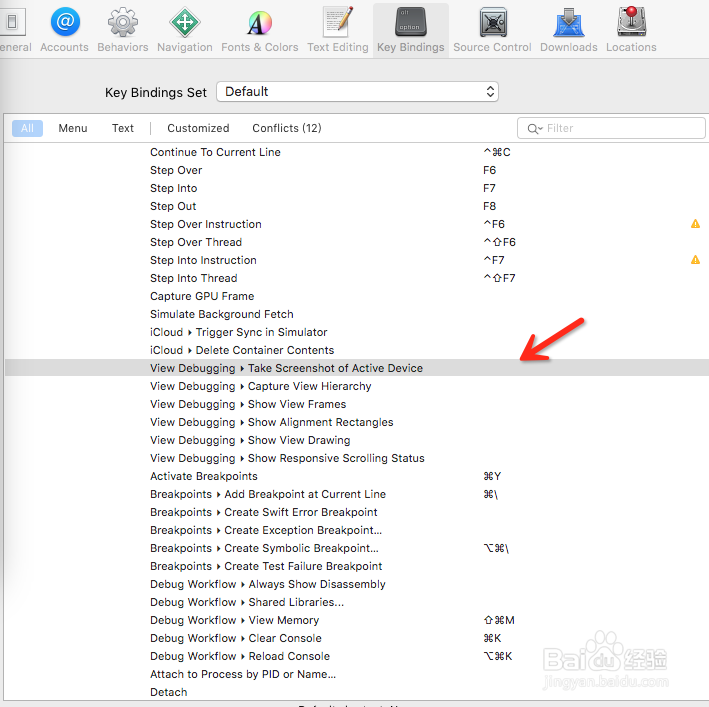This screenshot has width=709, height=707.
Task: Select Show Responsive Scrolling Status row
Action: tap(356, 458)
